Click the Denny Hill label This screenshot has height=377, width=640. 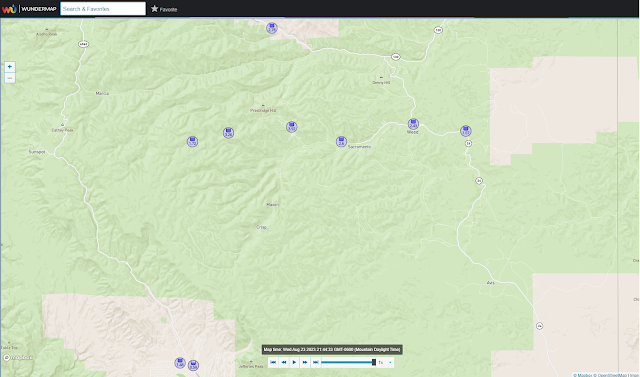click(x=381, y=82)
